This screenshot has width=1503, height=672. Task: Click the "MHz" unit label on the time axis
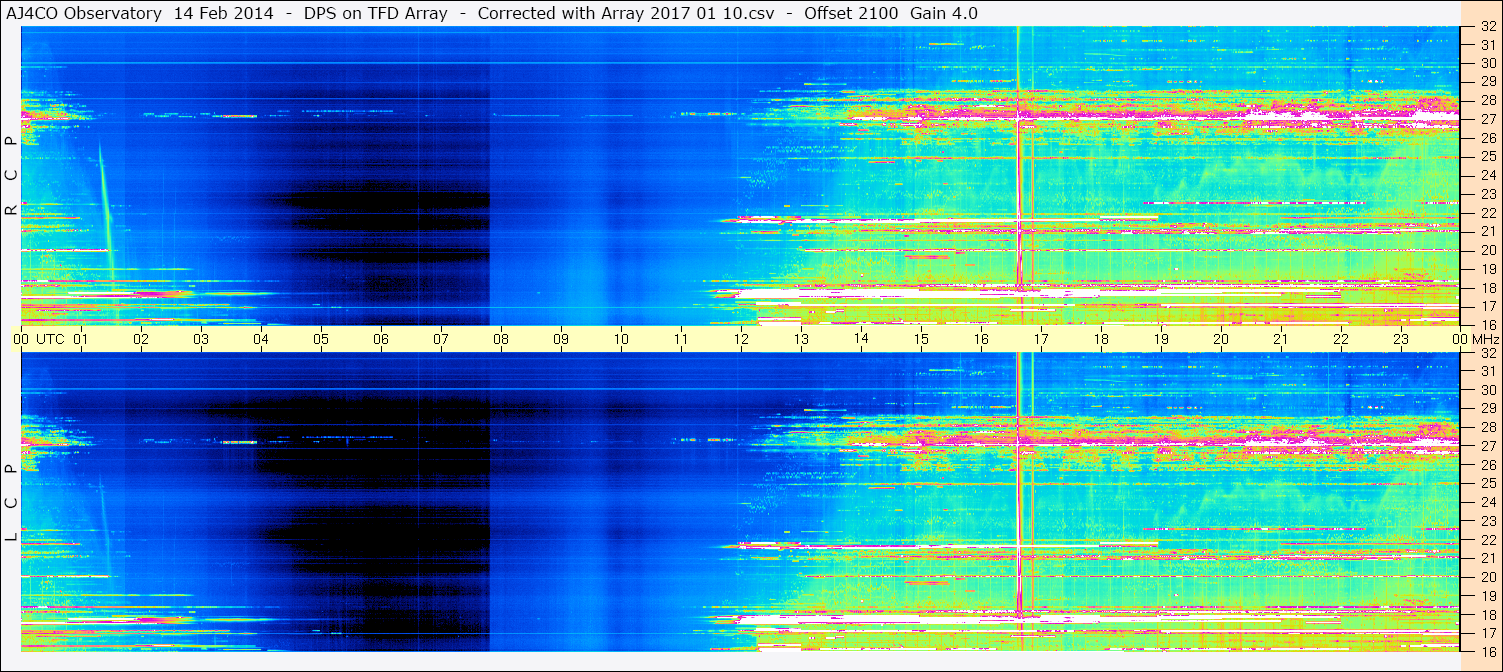pos(1485,339)
